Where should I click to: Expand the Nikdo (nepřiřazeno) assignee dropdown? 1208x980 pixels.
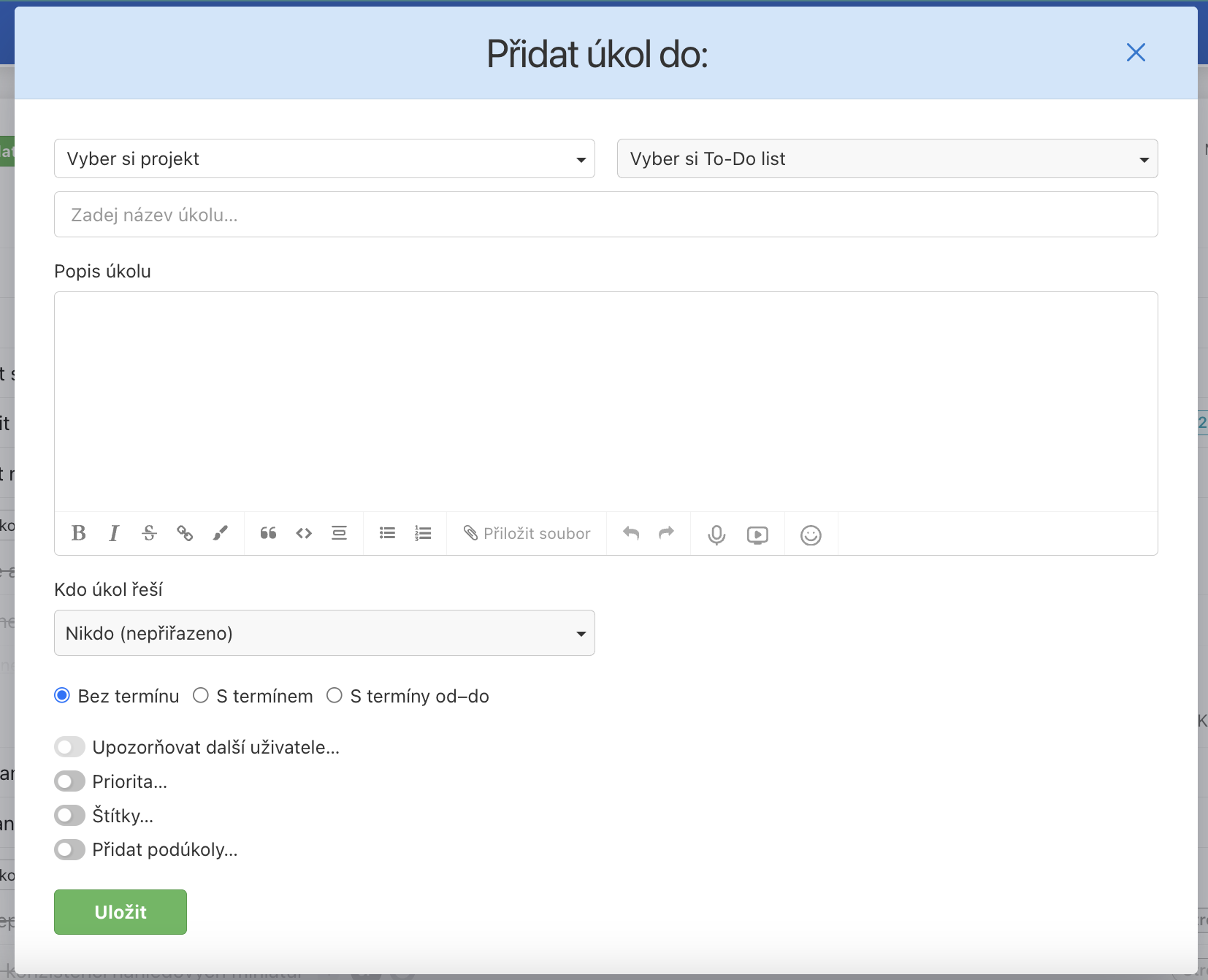click(x=324, y=633)
